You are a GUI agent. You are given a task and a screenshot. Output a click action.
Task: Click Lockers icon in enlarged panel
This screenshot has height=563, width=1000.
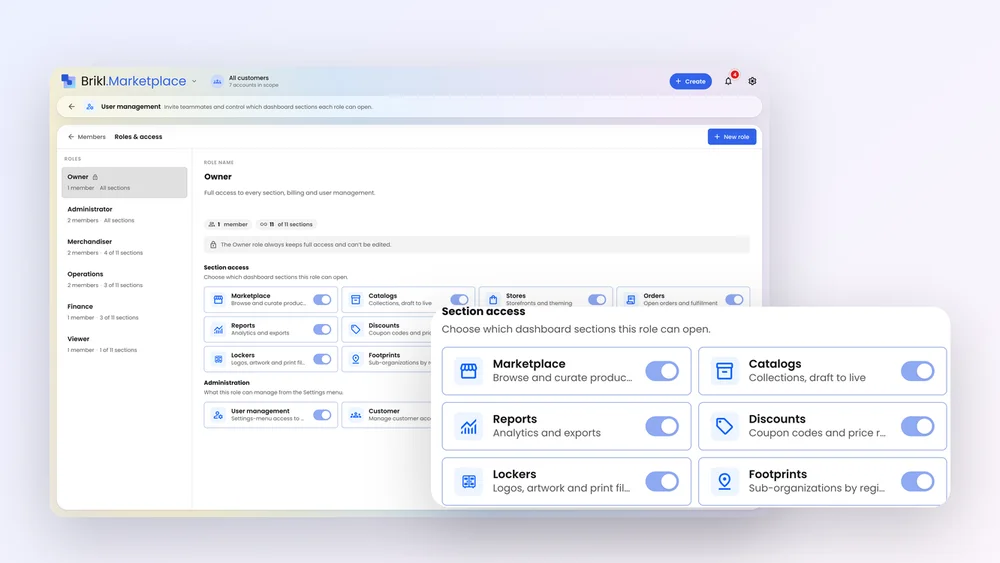coord(469,481)
